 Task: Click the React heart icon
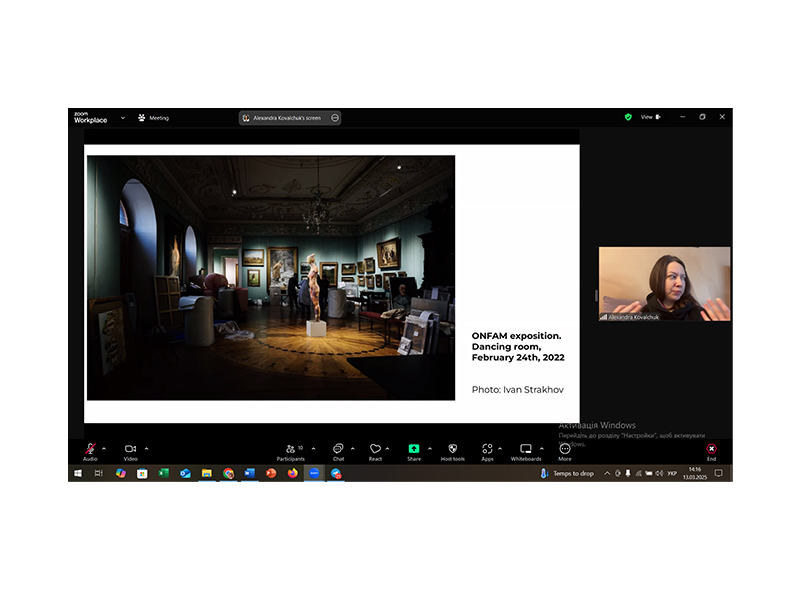(x=375, y=449)
